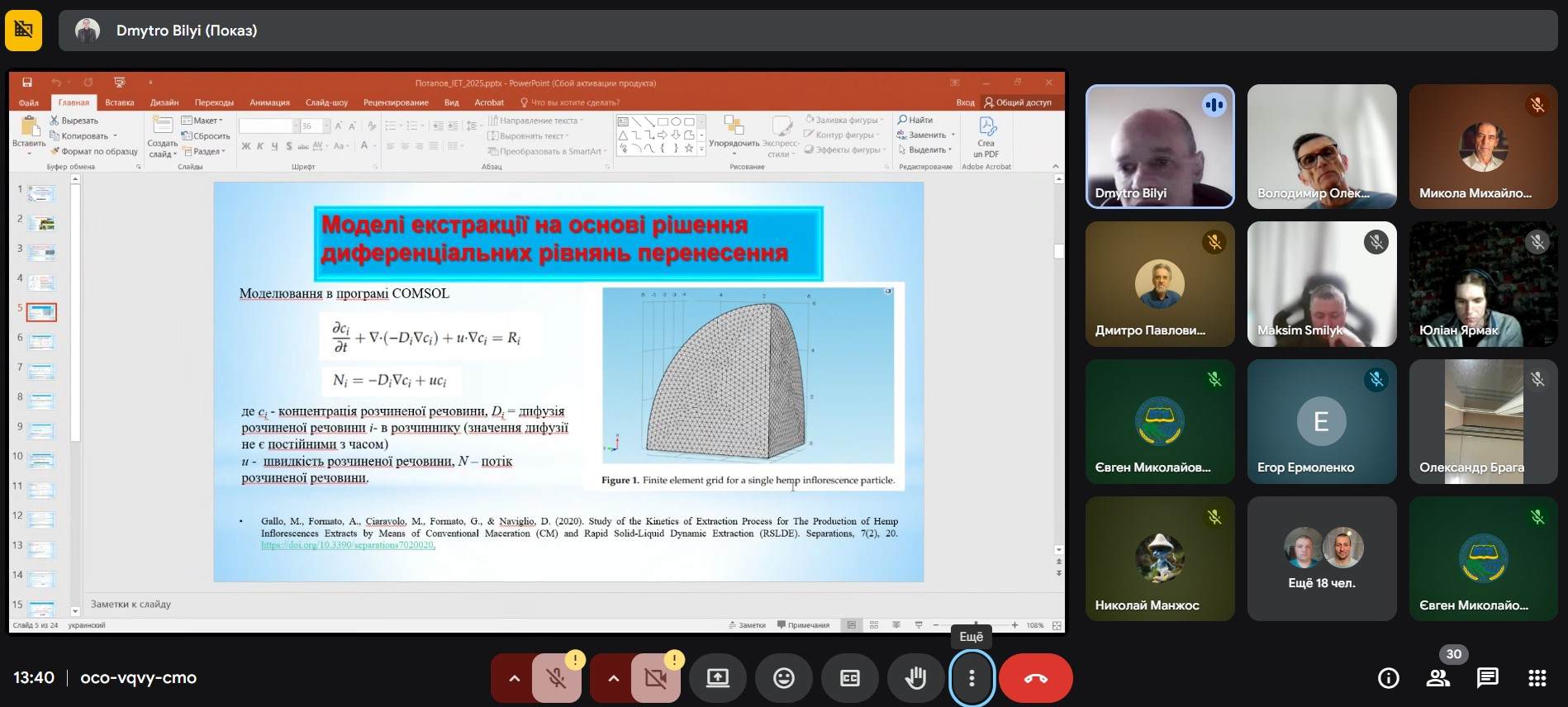This screenshot has width=1568, height=707.
Task: Click the PowerPoint zoom slider
Action: point(976,625)
